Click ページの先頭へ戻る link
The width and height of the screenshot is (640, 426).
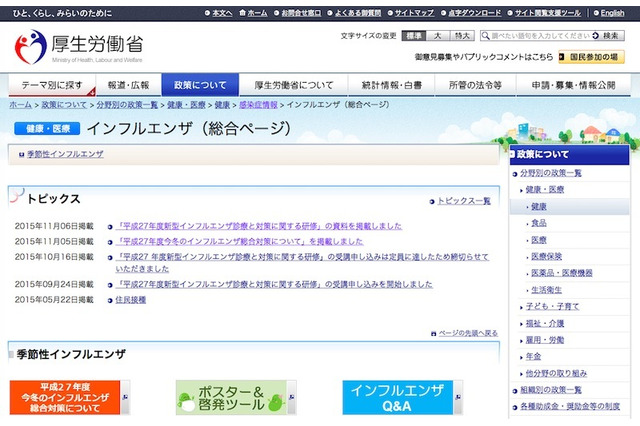click(468, 333)
